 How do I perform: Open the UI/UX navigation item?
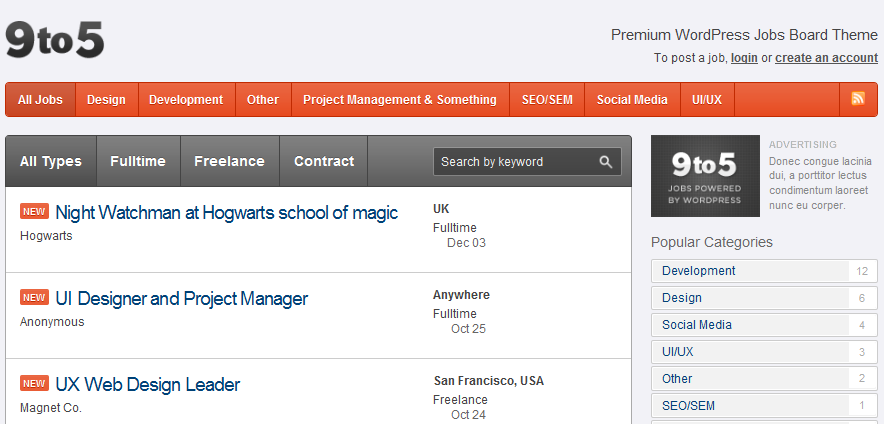pyautogui.click(x=707, y=100)
